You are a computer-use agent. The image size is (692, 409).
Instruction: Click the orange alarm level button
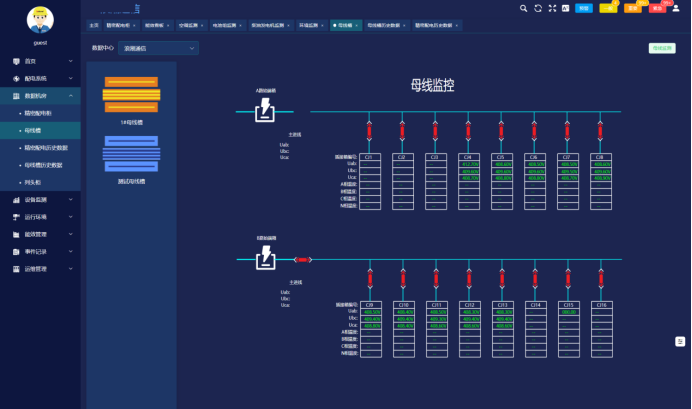coord(633,8)
